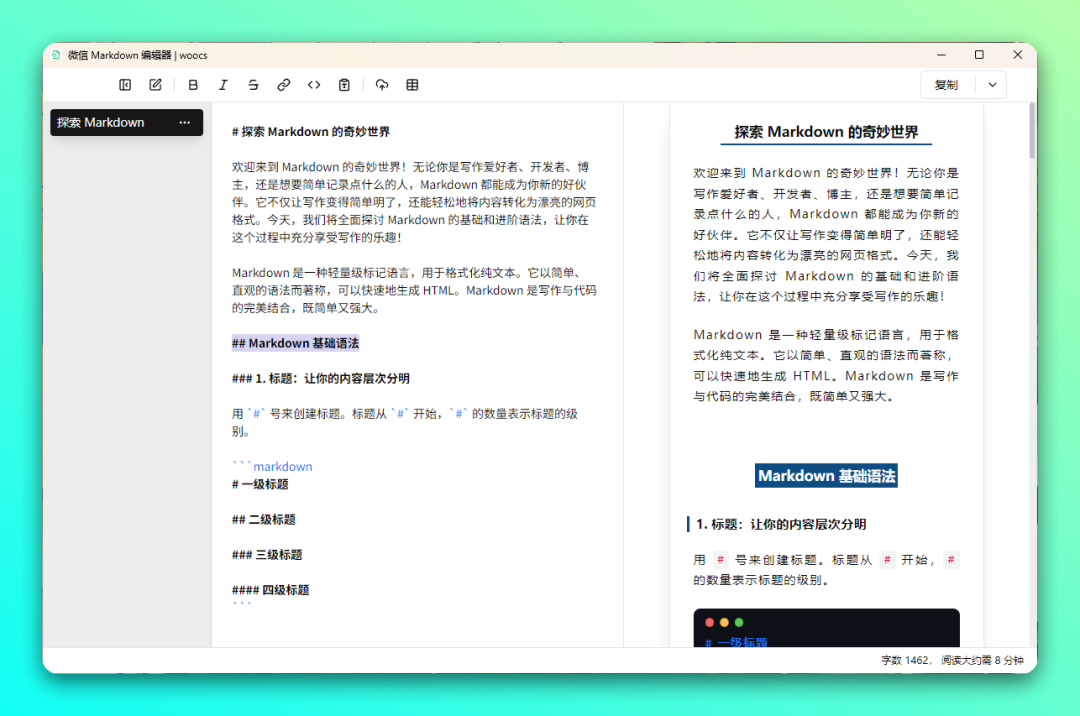This screenshot has height=716, width=1080.
Task: Toggle bold formatting
Action: pyautogui.click(x=193, y=85)
